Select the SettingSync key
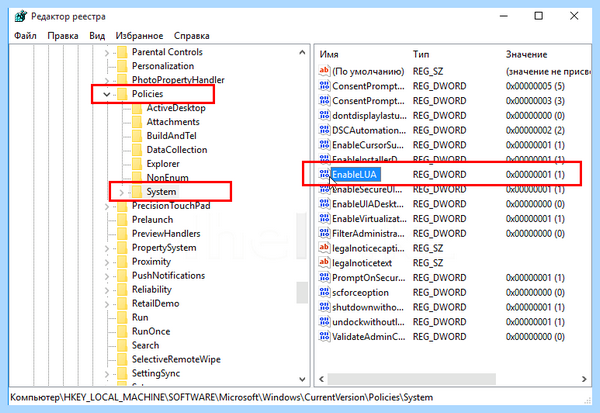 click(156, 373)
